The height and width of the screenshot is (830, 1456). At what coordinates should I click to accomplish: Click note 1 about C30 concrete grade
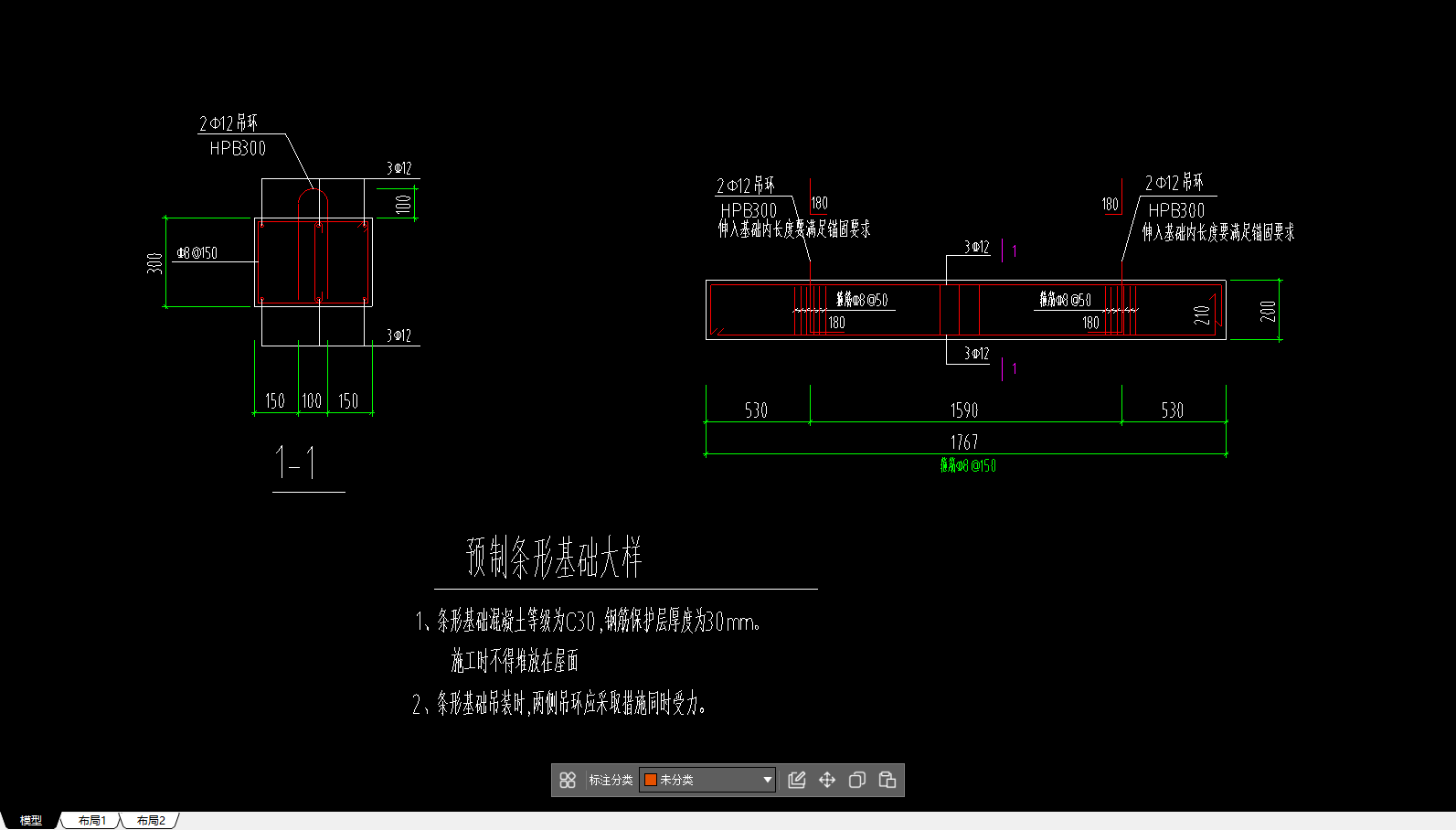(x=588, y=622)
